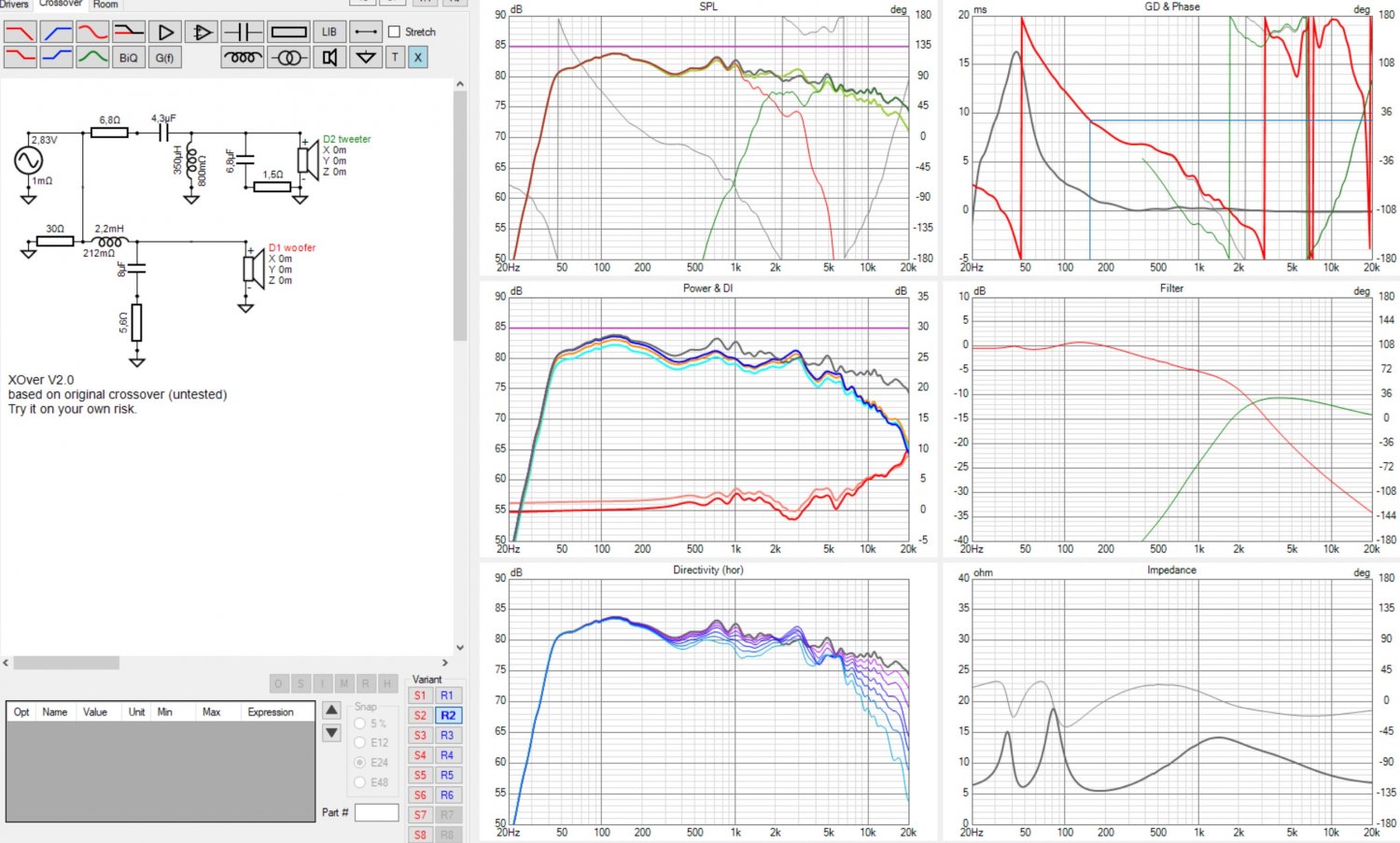Image resolution: width=1400 pixels, height=843 pixels.
Task: Select the 2,2mH inductor in schematic
Action: coord(109,242)
